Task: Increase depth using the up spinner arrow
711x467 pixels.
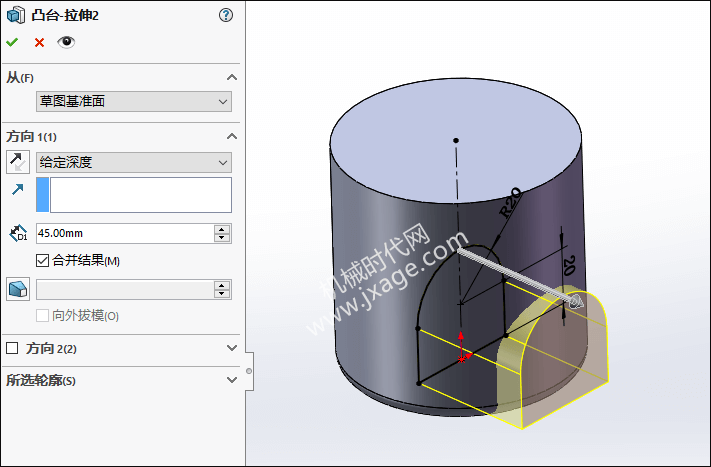Action: point(222,229)
